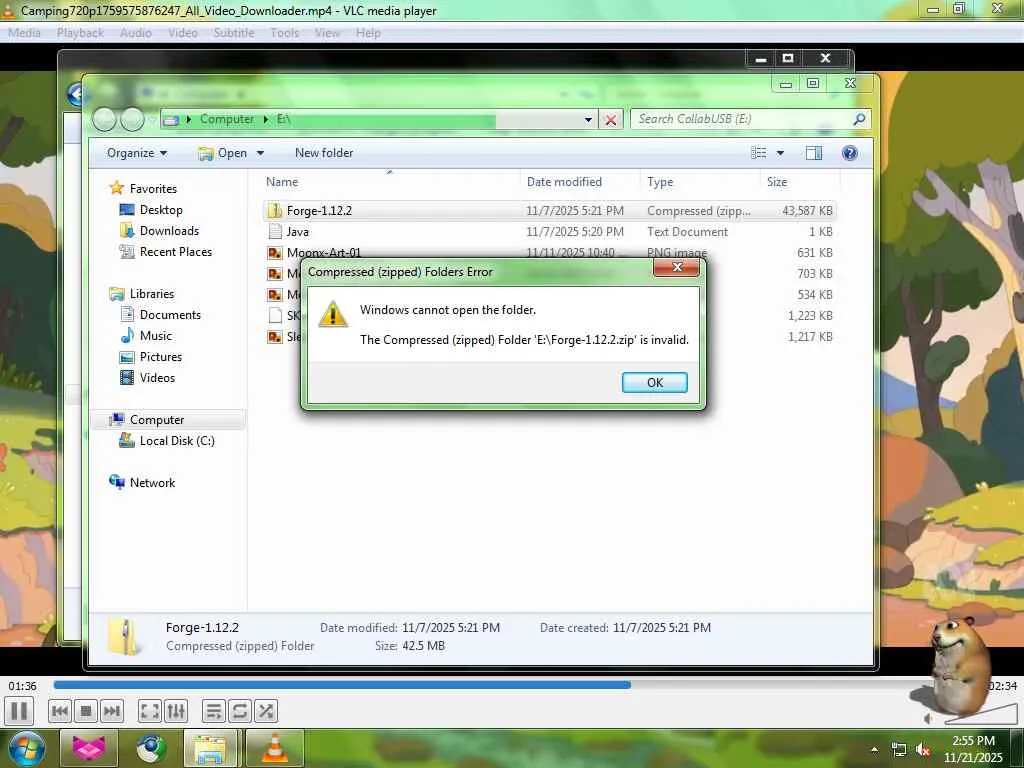
Task: Select the Forge-1.12.2 zip file
Action: coord(549,211)
